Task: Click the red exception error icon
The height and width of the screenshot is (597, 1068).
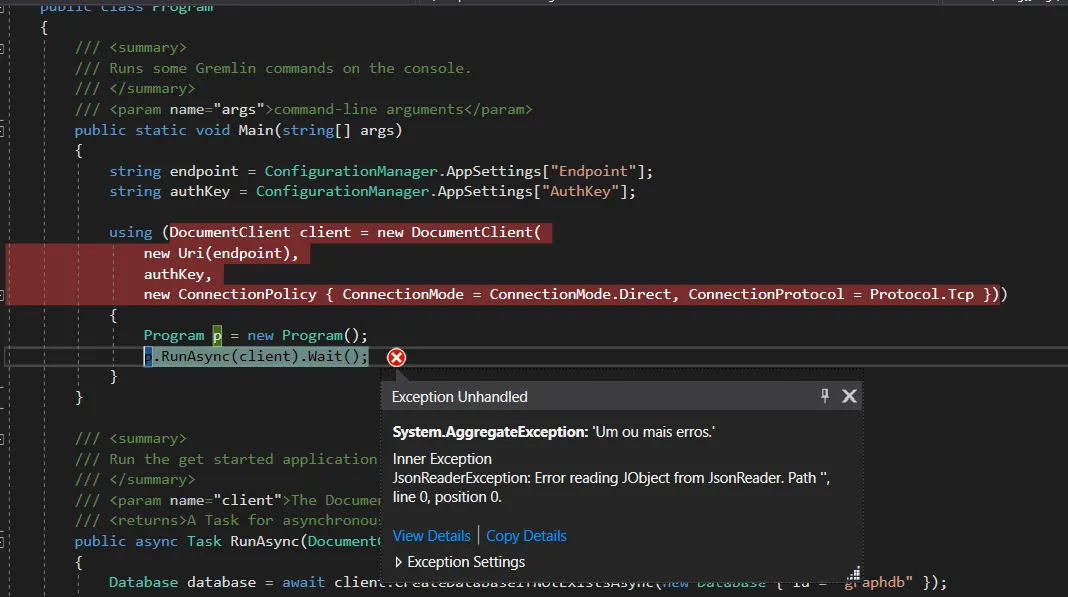Action: [x=396, y=357]
